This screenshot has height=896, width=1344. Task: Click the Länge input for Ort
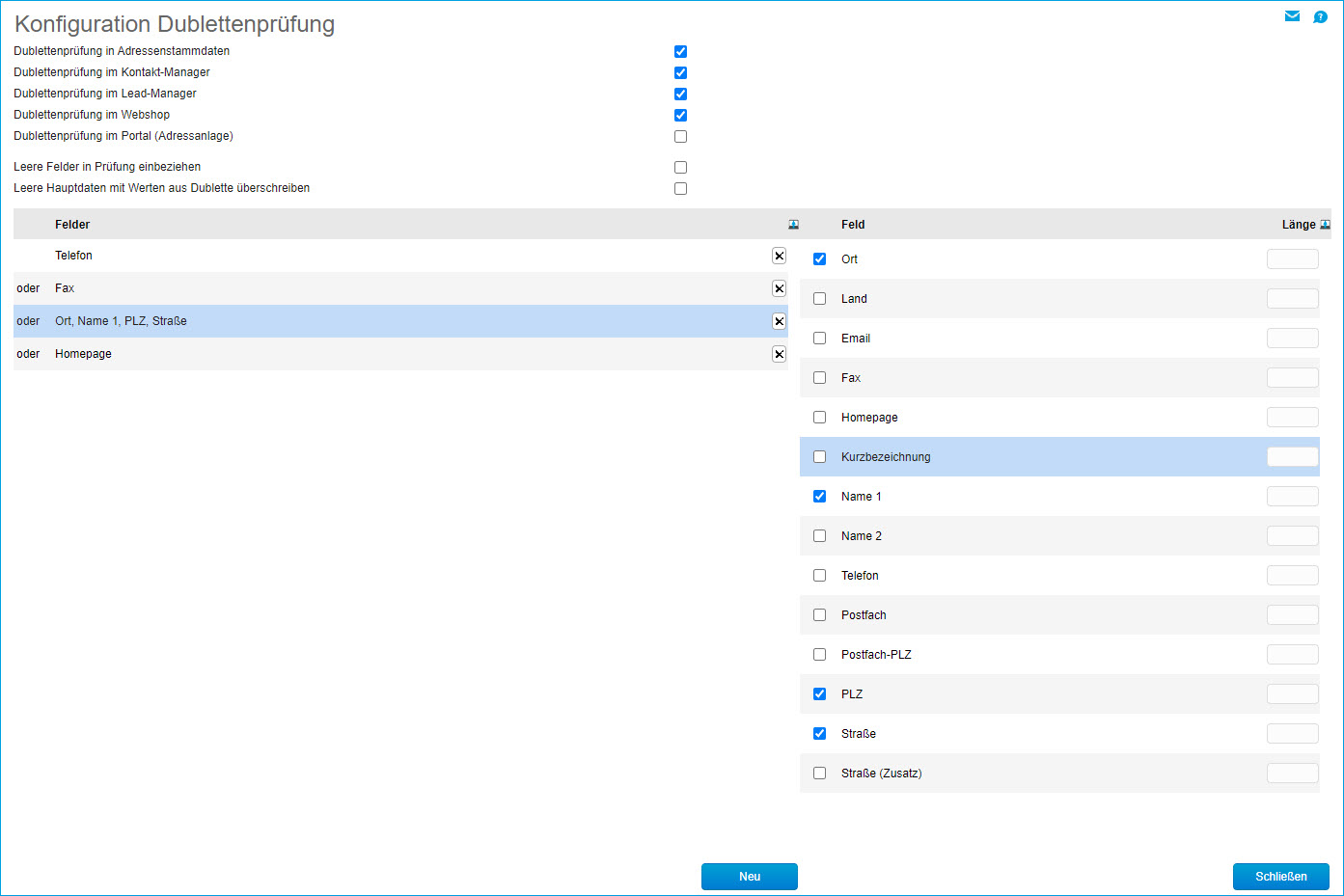(x=1292, y=259)
